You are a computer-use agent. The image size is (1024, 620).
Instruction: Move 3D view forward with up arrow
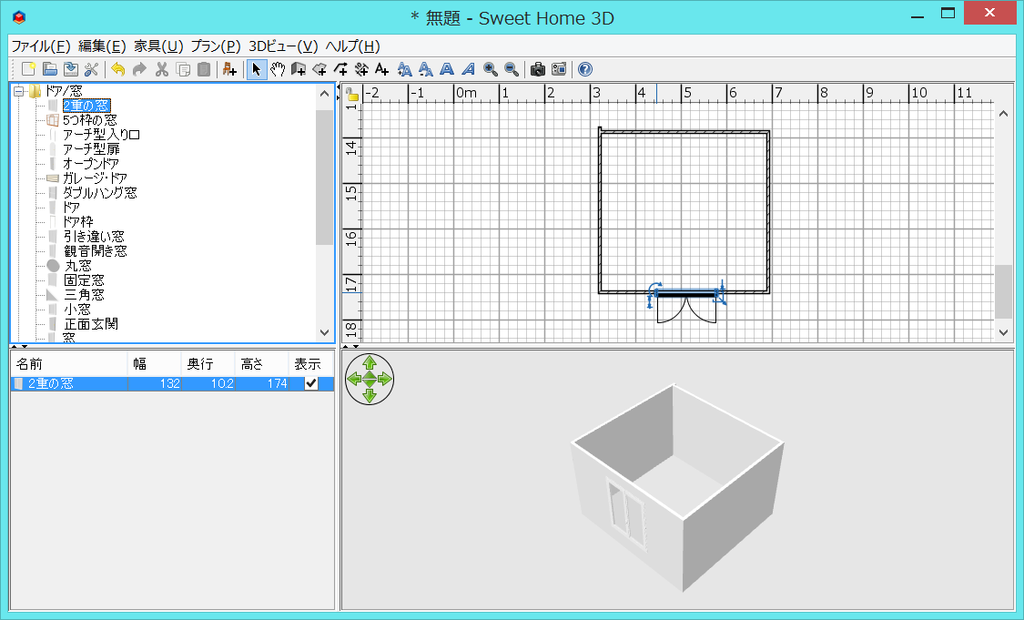pos(370,363)
